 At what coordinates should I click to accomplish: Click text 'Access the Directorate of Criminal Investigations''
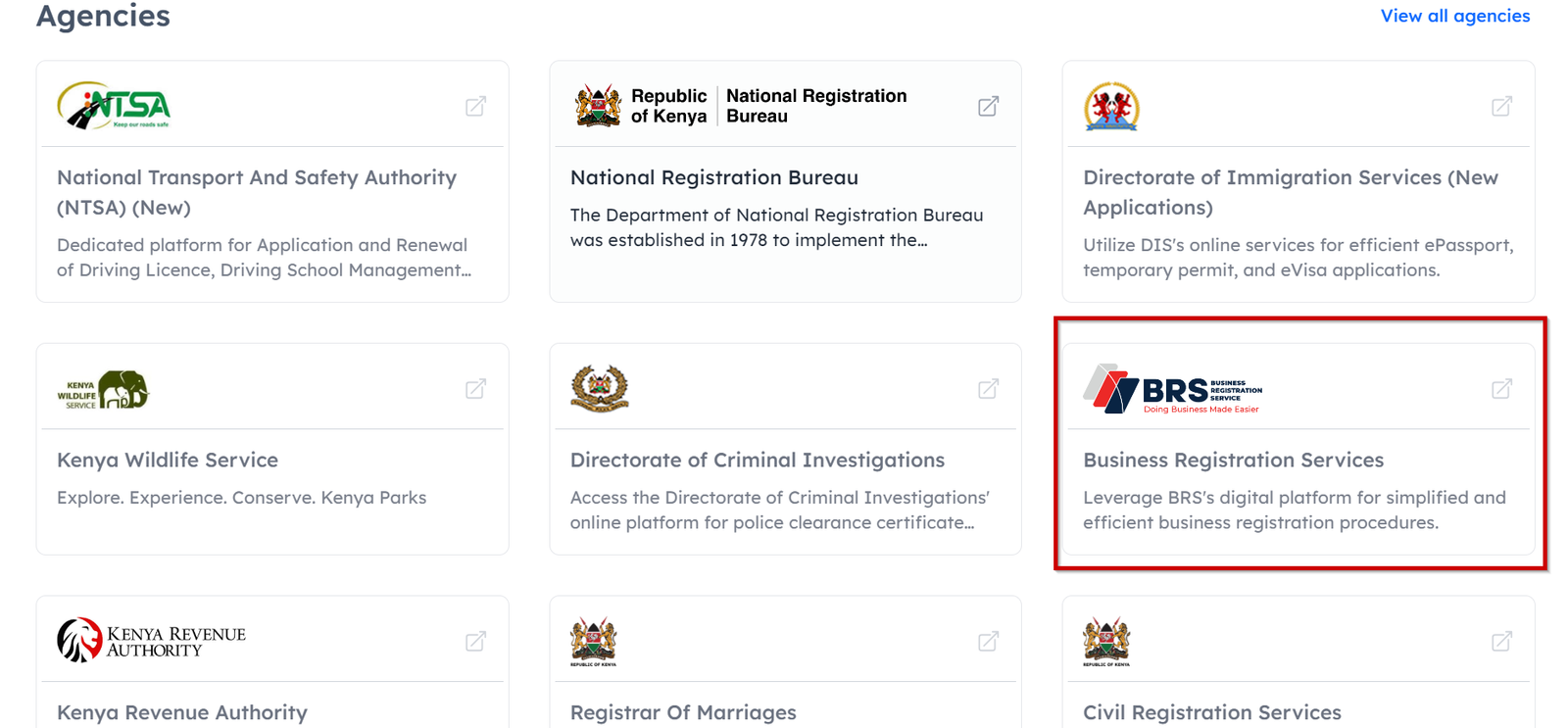pos(780,498)
